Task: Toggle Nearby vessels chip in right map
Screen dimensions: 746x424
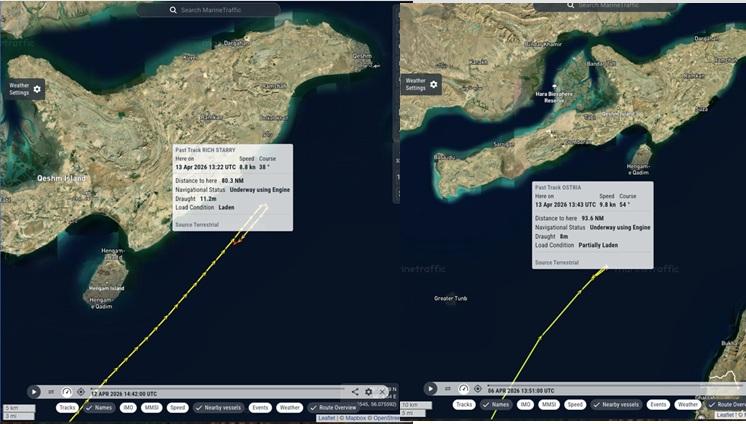Action: [x=616, y=404]
